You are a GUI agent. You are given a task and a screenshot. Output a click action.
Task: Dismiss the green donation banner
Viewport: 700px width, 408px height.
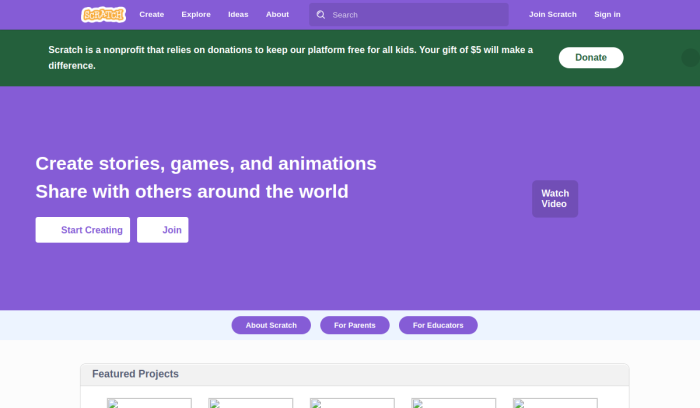pyautogui.click(x=689, y=57)
